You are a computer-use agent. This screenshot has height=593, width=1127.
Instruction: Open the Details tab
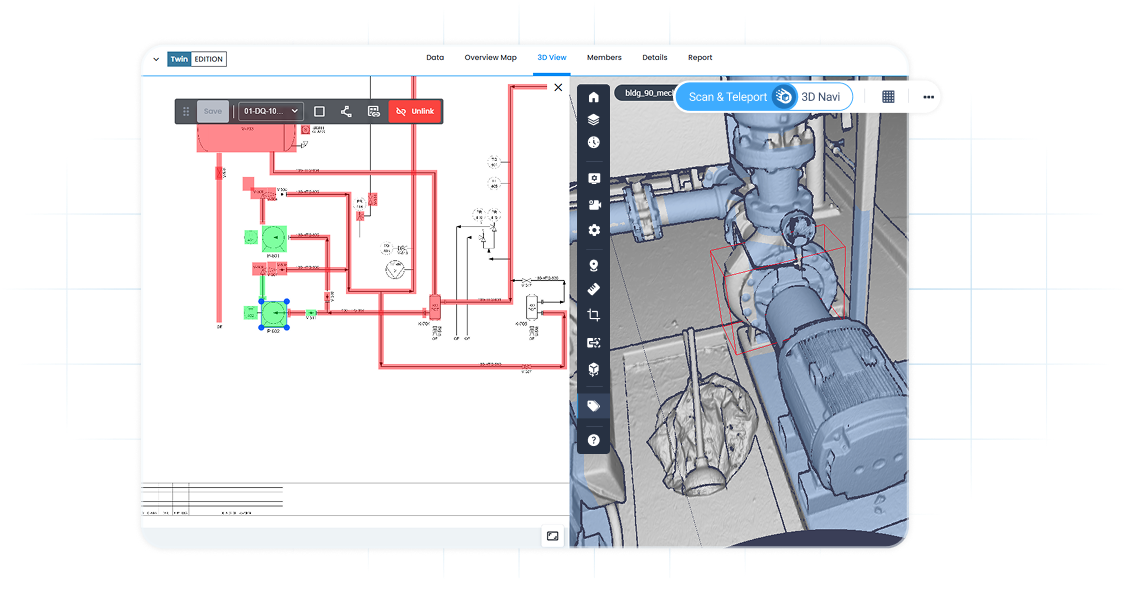pos(655,58)
